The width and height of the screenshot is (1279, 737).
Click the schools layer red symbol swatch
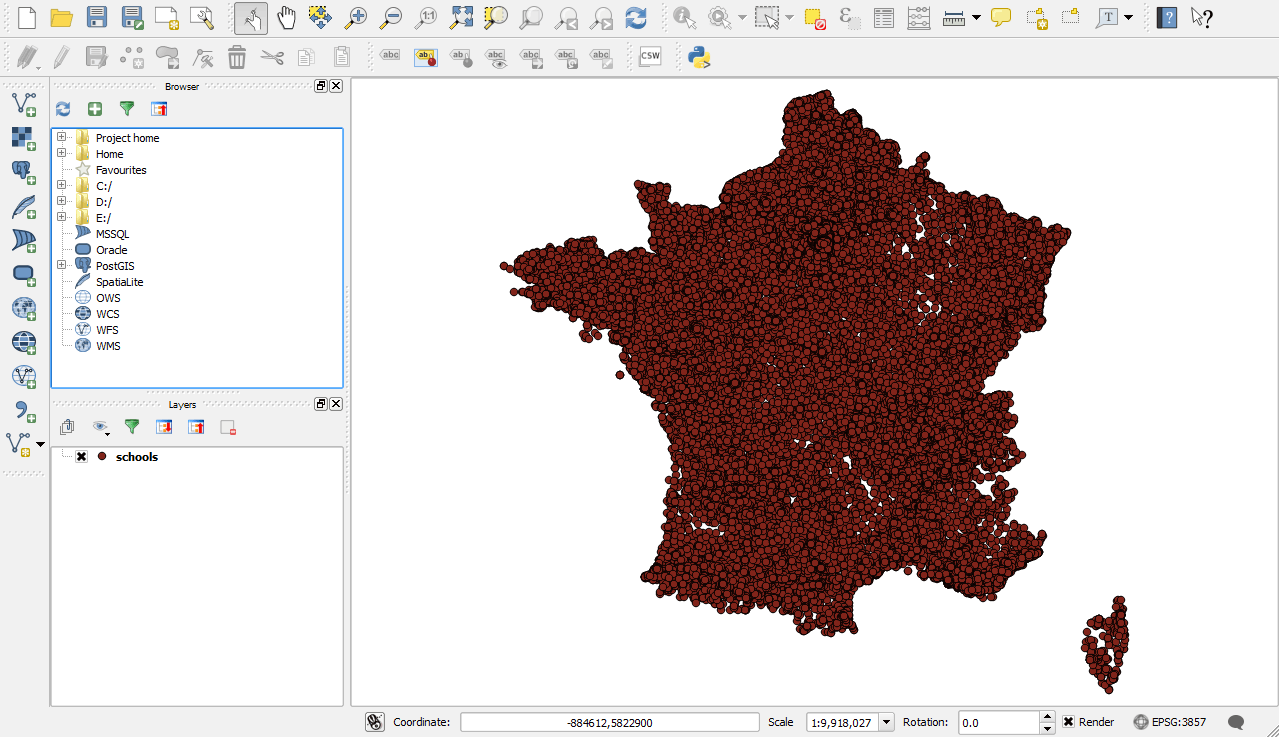point(102,457)
